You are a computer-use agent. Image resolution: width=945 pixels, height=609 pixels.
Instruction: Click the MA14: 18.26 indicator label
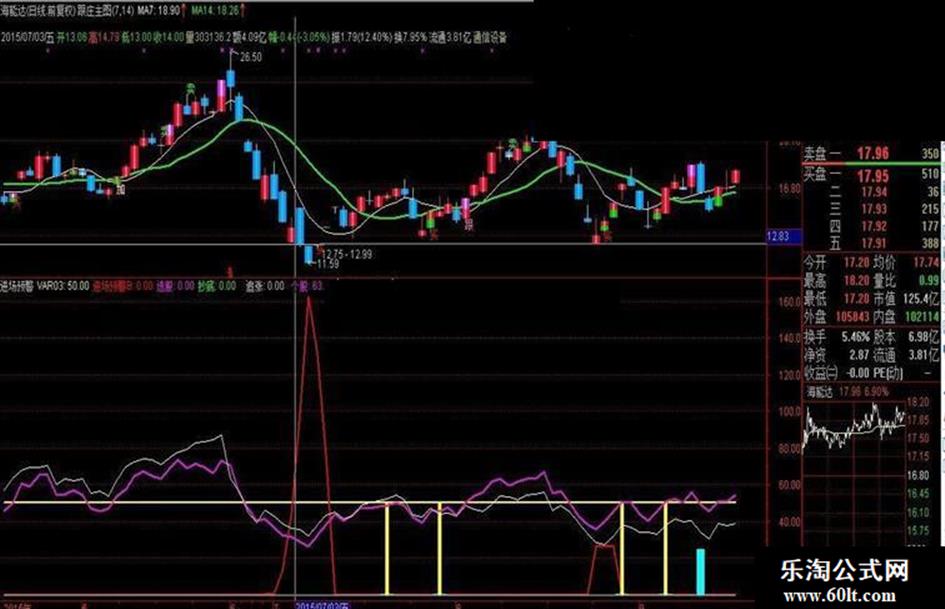214,10
